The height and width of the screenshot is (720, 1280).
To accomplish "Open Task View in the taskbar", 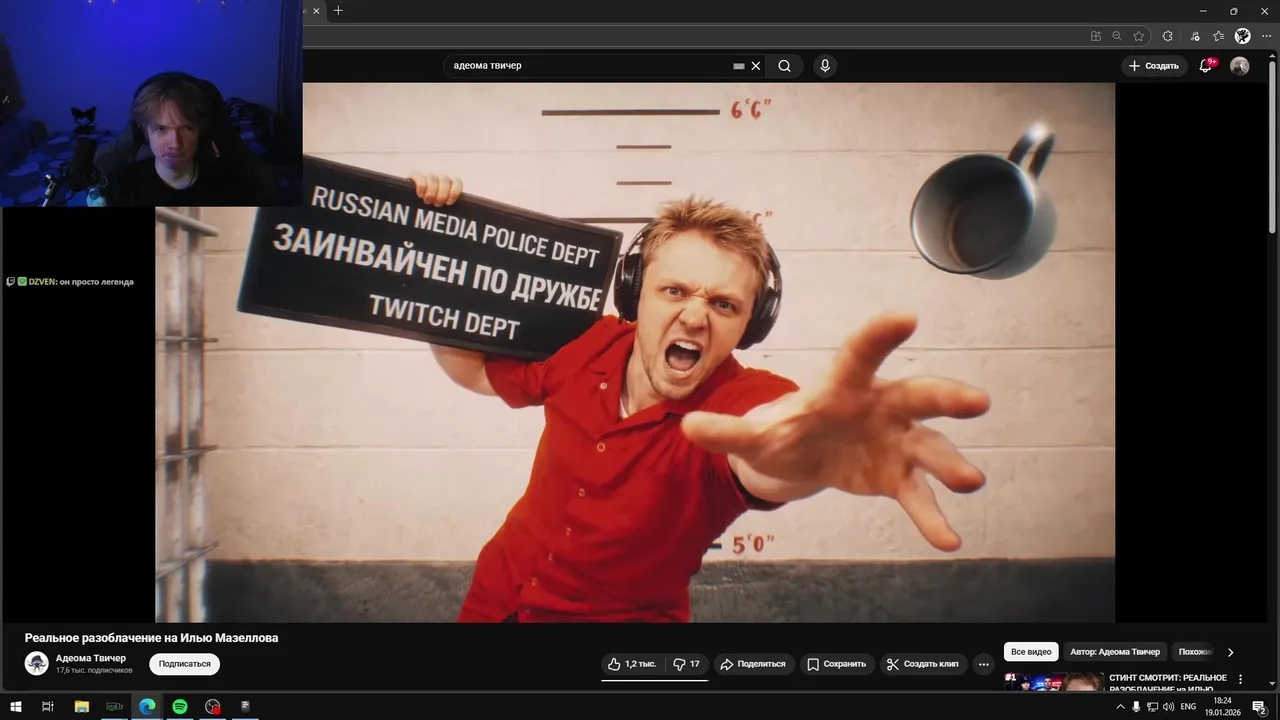I will (47, 706).
